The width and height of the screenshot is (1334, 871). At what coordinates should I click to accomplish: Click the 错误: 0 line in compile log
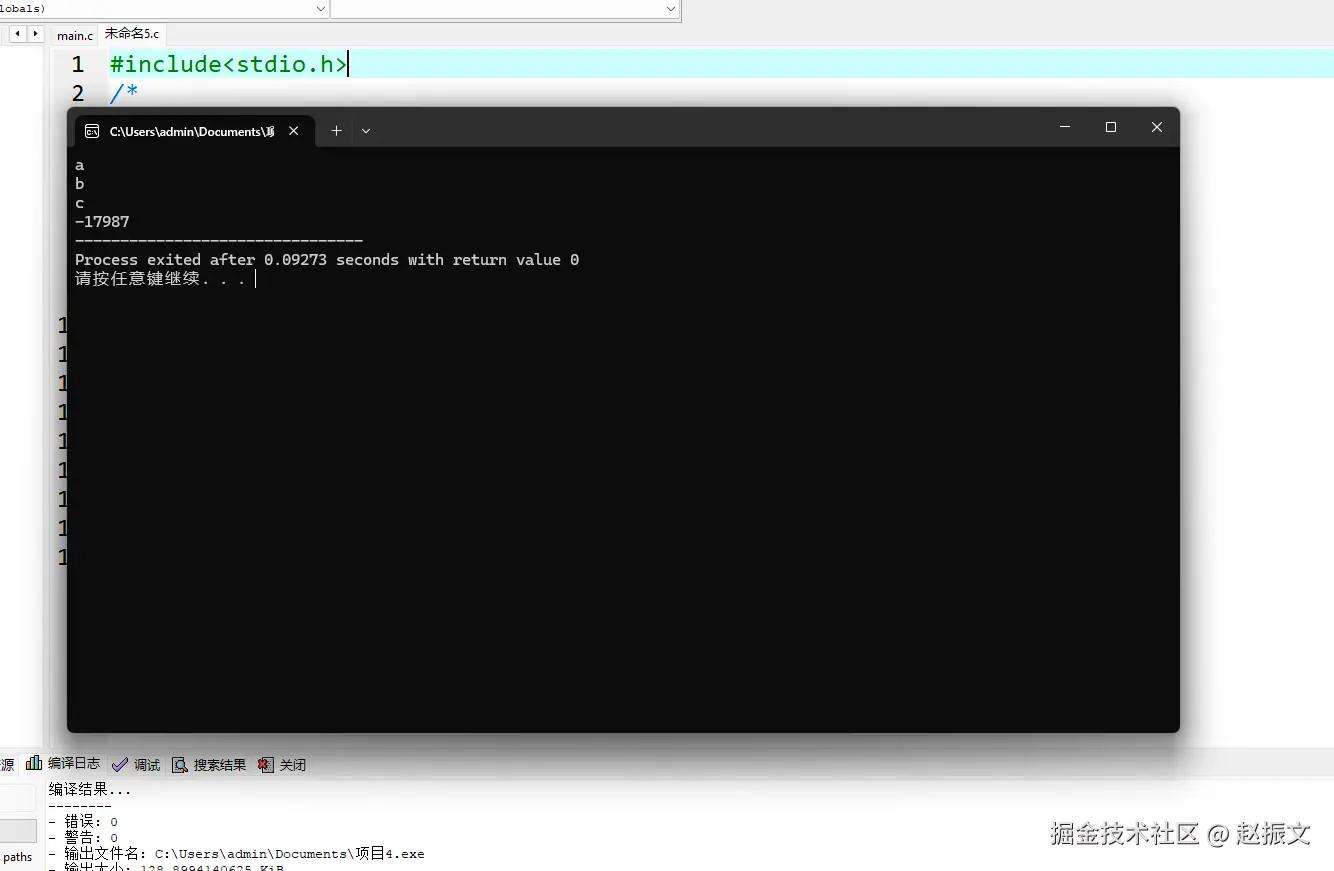83,822
